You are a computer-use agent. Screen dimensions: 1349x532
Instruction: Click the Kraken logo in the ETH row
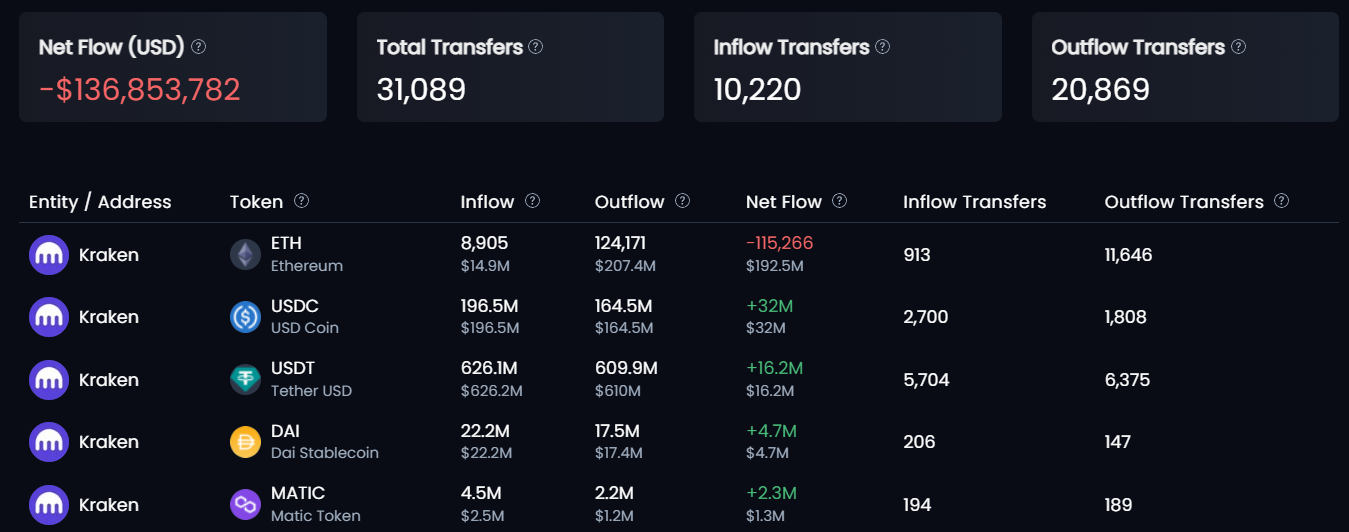tap(49, 255)
